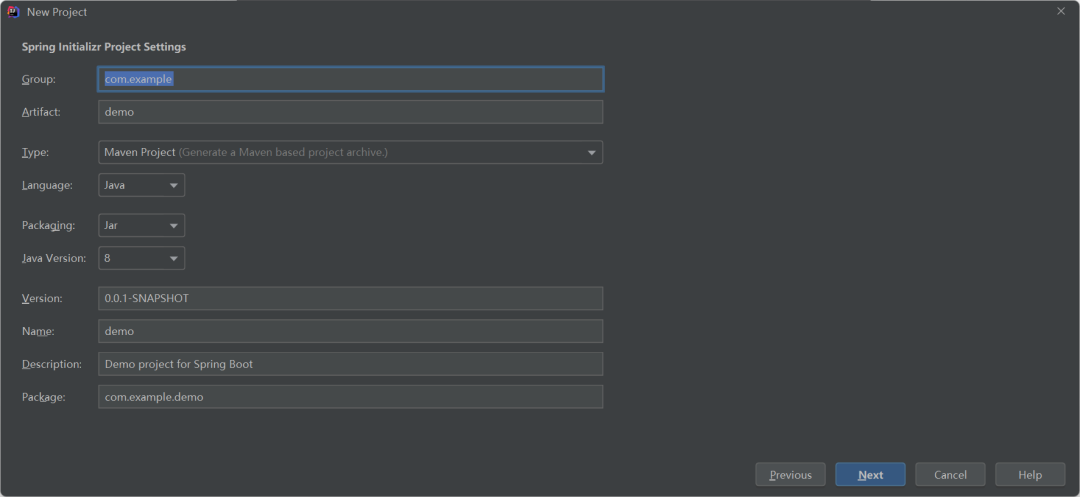Click the Description text field
The width and height of the screenshot is (1080, 497).
[x=350, y=364]
